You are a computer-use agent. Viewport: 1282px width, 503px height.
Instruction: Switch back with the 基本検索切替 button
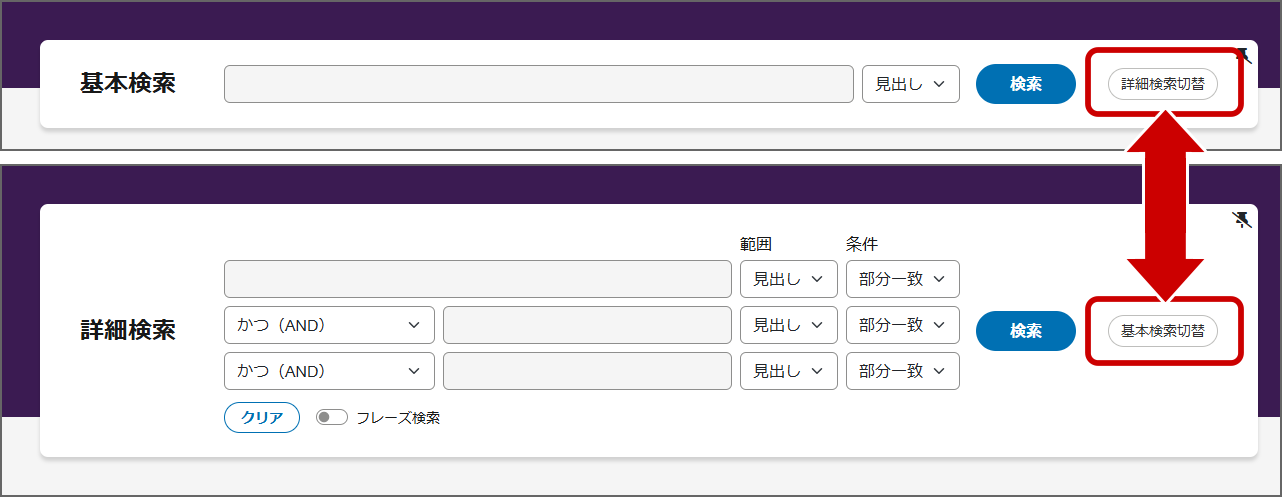click(1162, 330)
